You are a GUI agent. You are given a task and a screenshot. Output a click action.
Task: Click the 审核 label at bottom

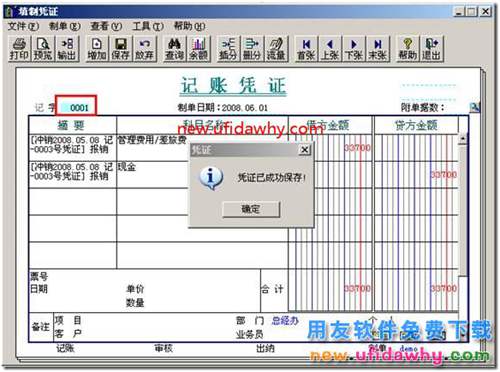pyautogui.click(x=164, y=348)
